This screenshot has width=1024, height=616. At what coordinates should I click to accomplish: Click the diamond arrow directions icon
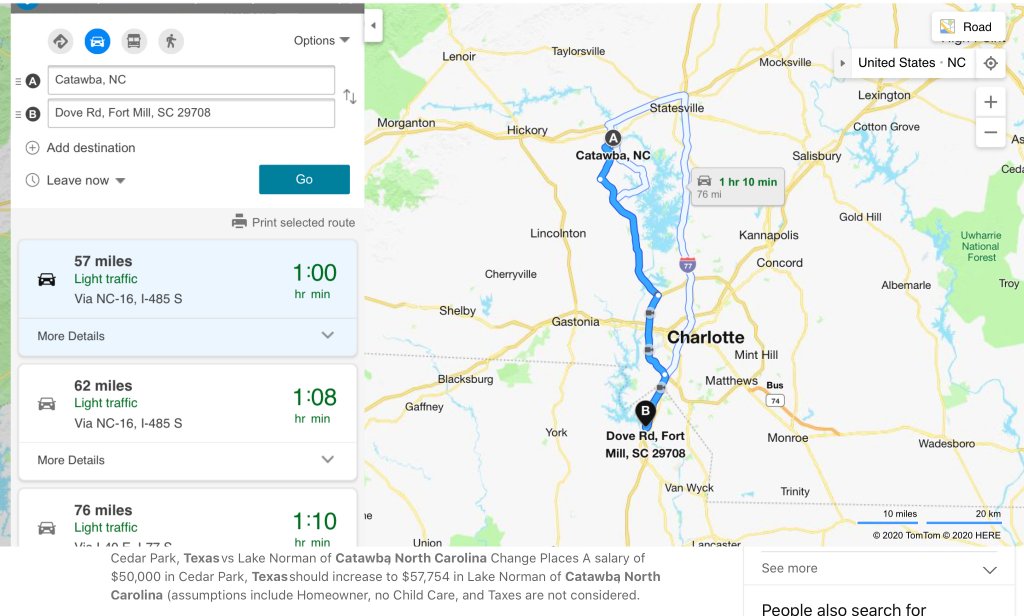tap(61, 41)
